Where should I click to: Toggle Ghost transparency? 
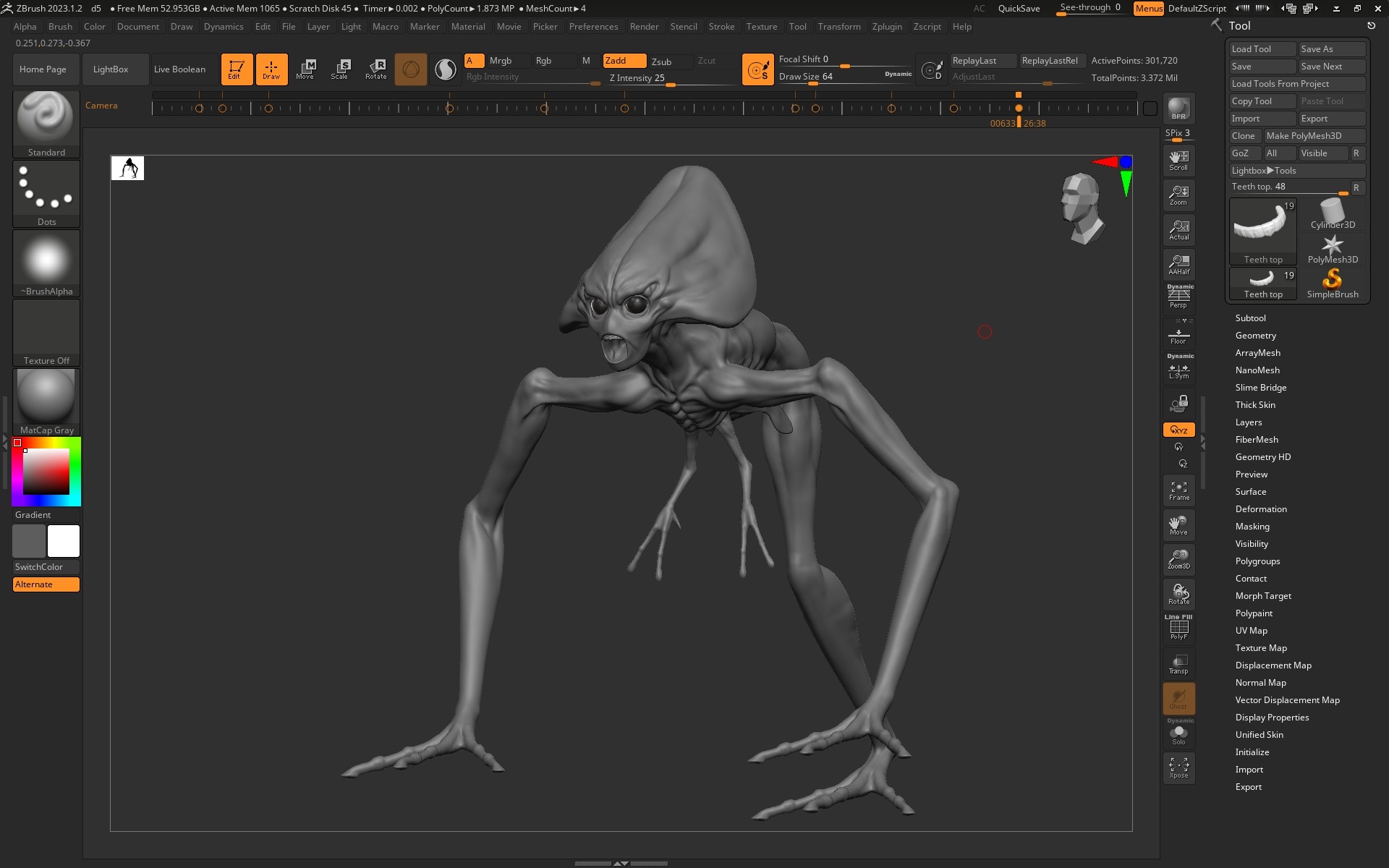coord(1178,699)
